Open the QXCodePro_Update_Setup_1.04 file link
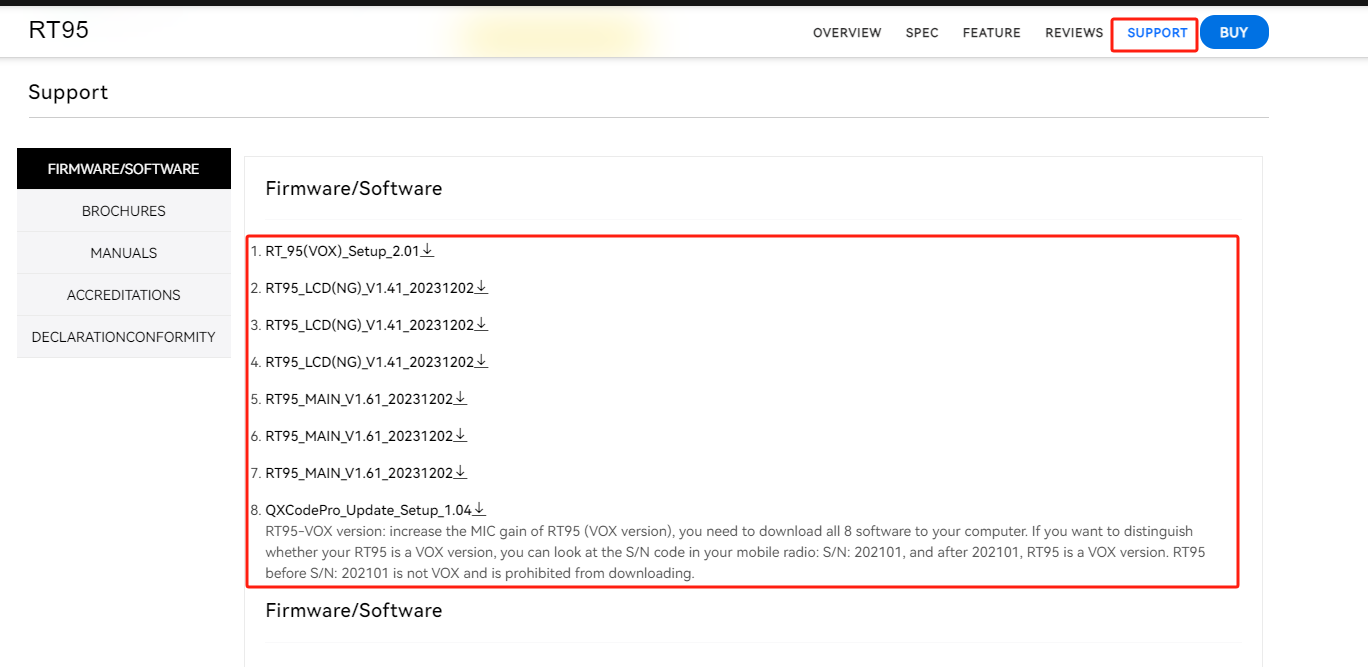Image resolution: width=1368 pixels, height=667 pixels. pos(368,511)
